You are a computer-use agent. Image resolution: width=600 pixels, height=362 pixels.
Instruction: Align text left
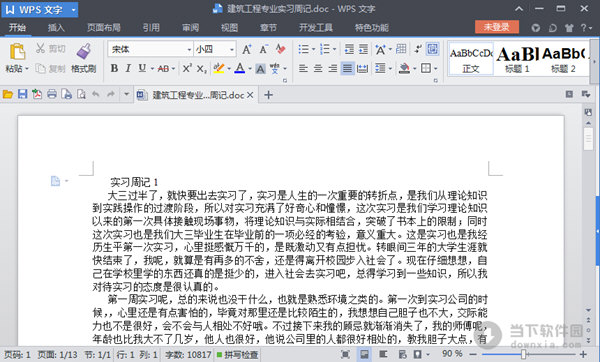coord(303,68)
